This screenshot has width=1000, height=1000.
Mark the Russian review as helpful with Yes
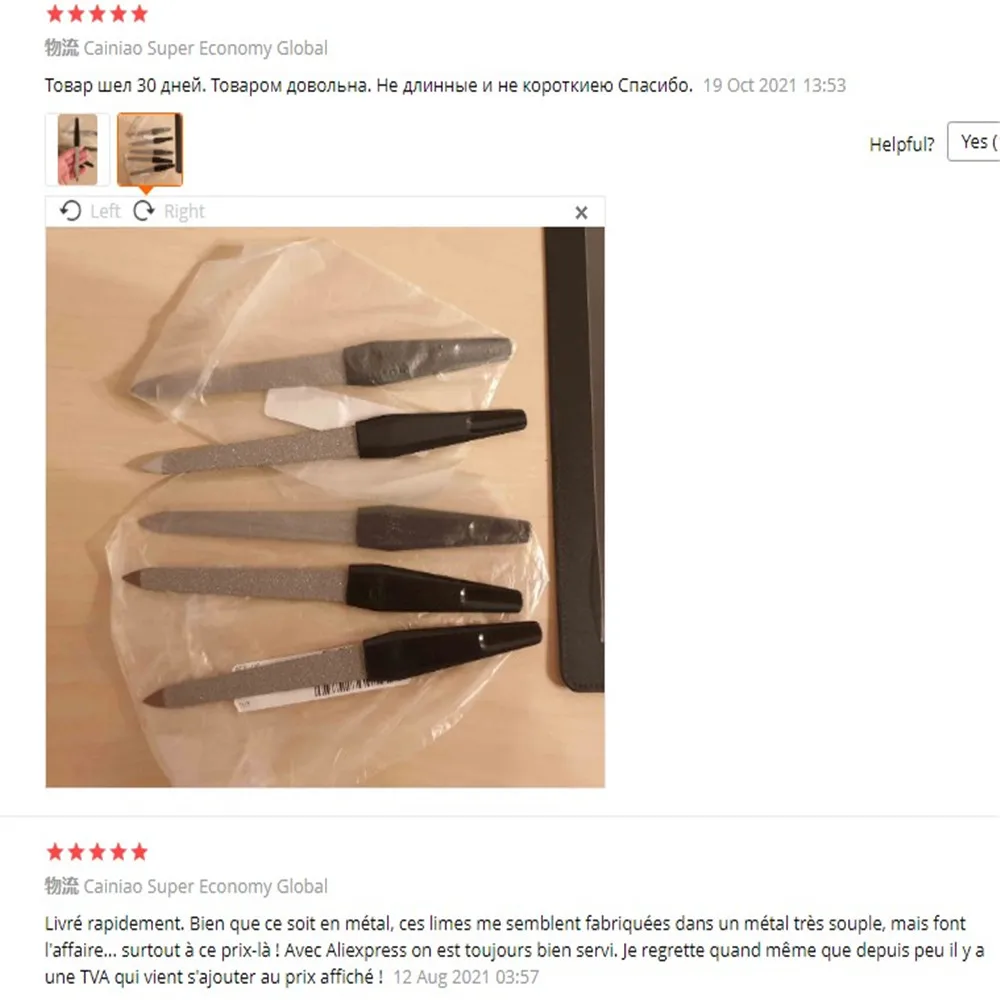pos(974,142)
